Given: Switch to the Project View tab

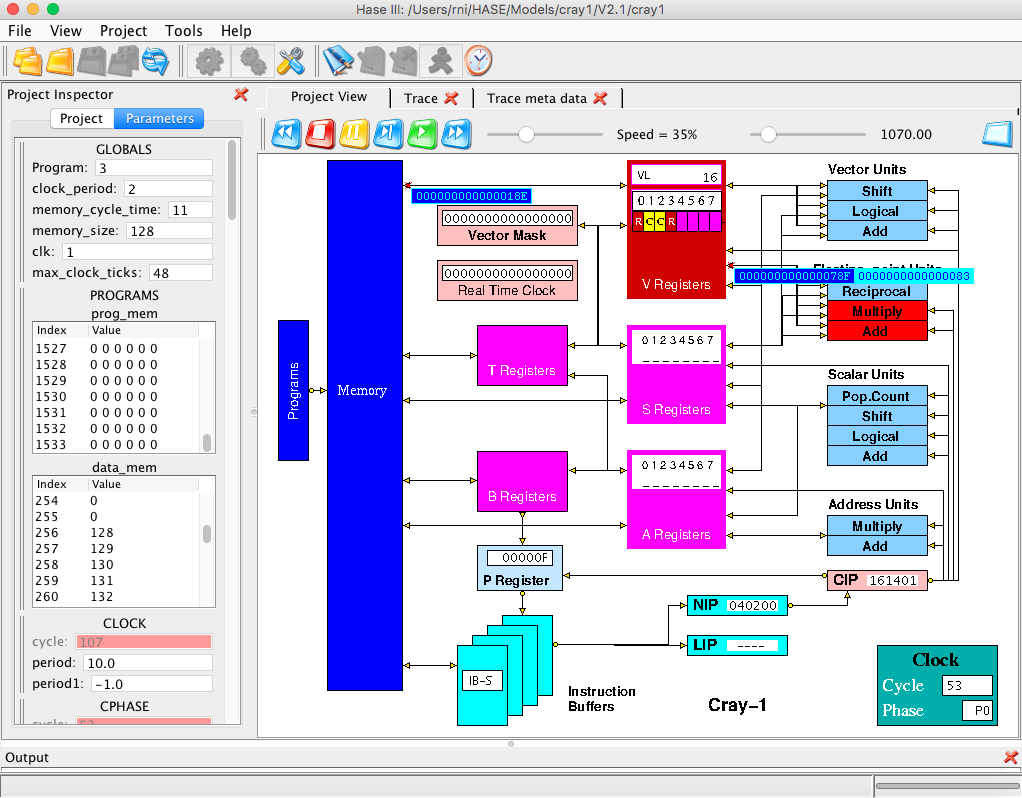Looking at the screenshot, I should (x=328, y=97).
